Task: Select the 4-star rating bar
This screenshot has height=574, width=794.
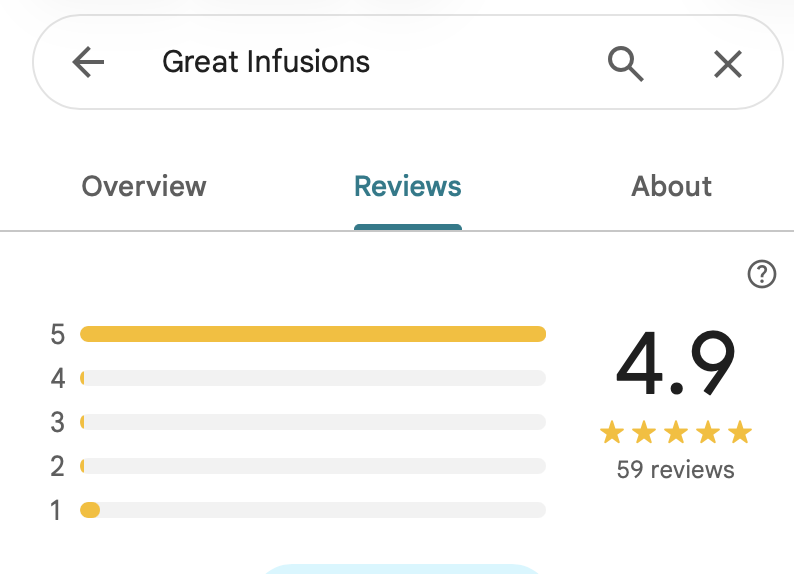Action: click(x=313, y=378)
